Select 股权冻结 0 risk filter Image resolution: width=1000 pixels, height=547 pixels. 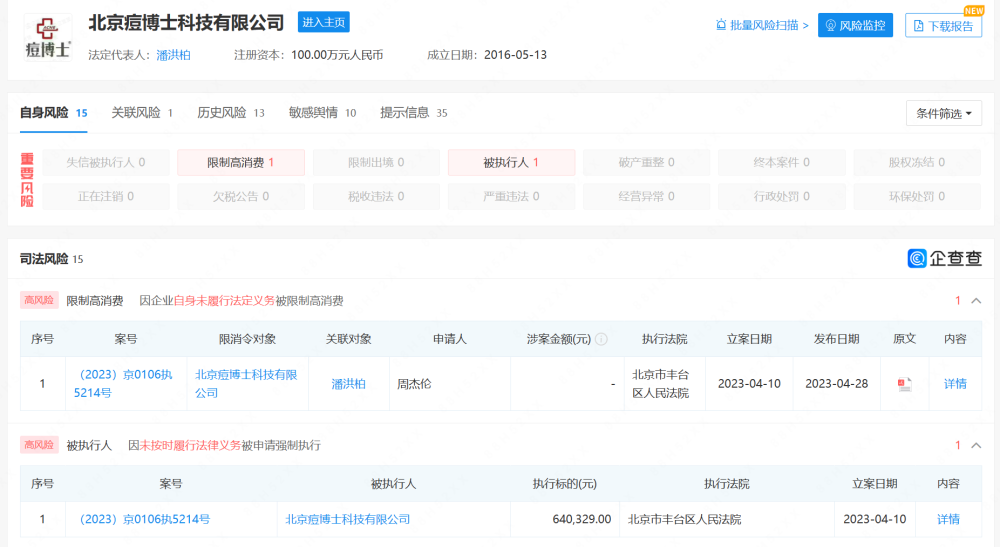click(x=917, y=163)
